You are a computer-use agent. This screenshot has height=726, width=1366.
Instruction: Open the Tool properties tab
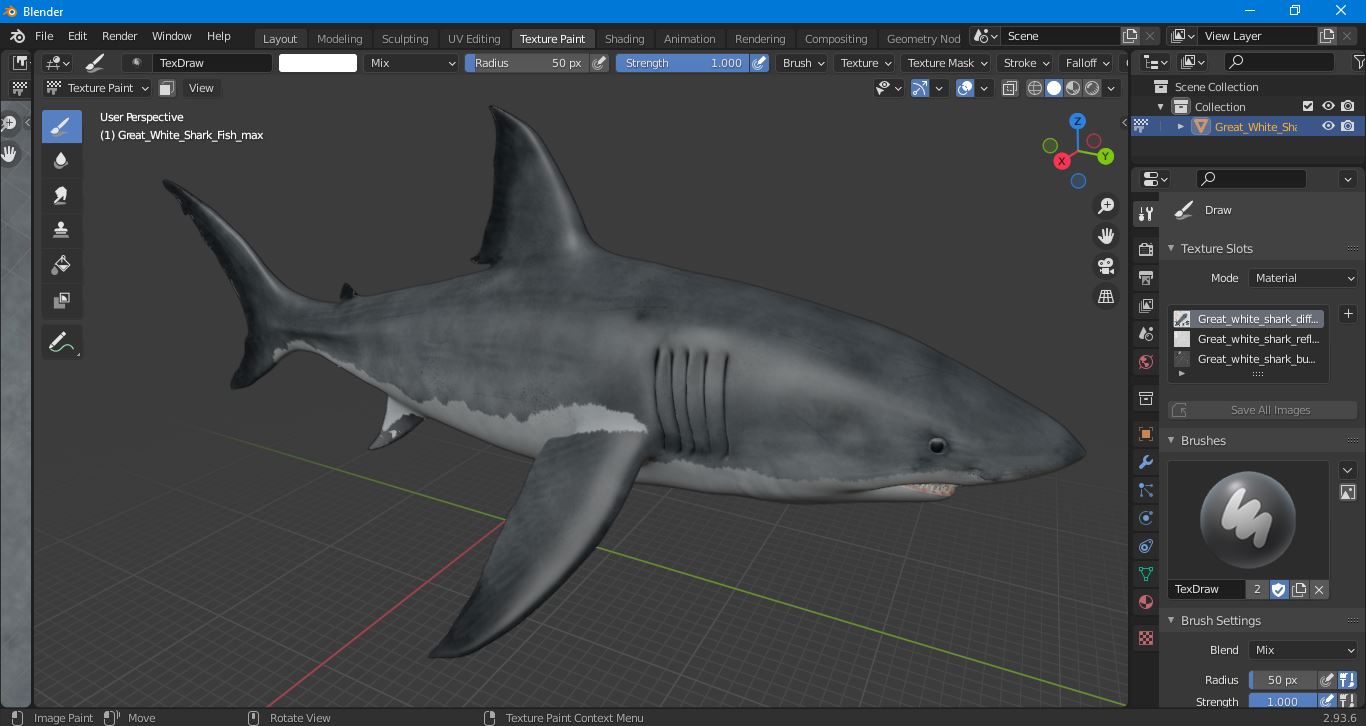pyautogui.click(x=1146, y=214)
